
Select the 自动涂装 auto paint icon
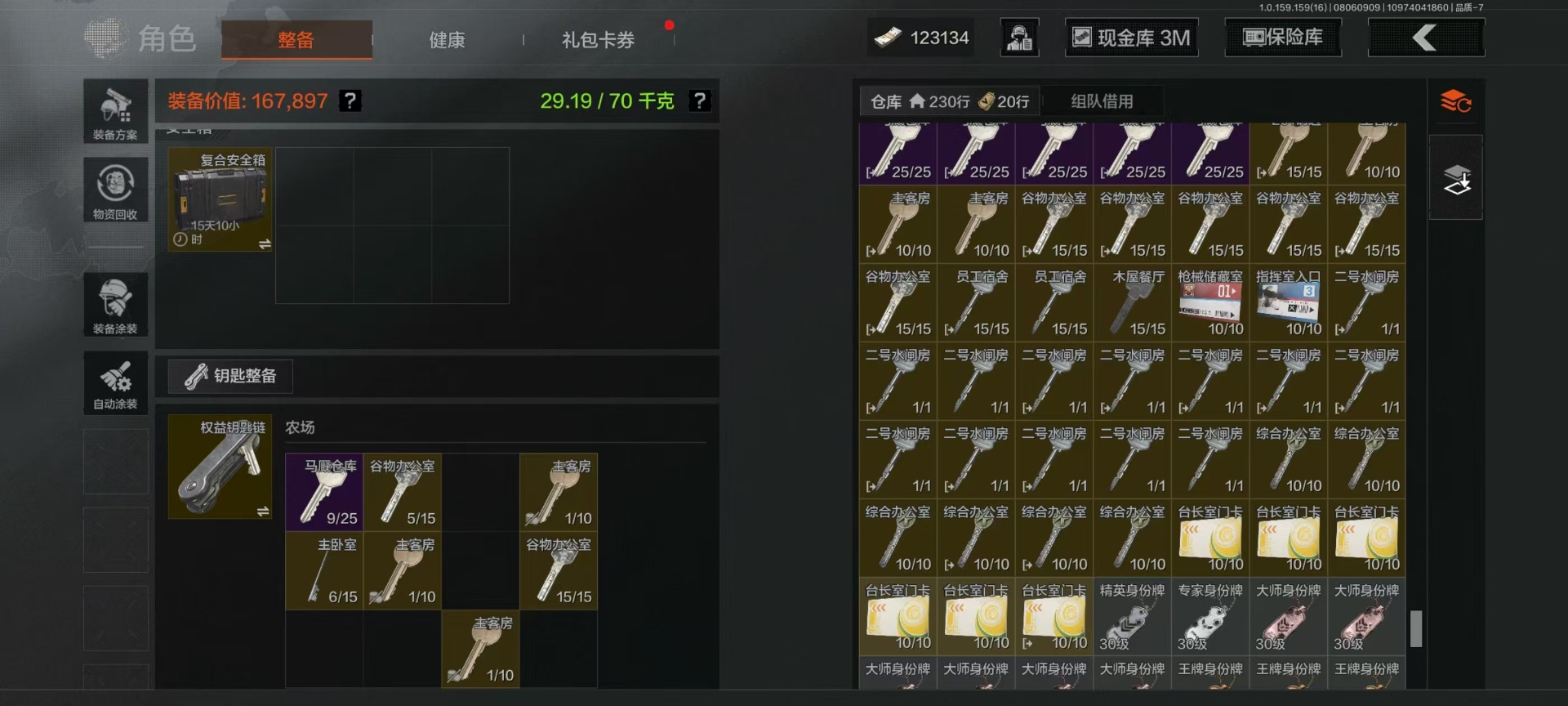[115, 383]
